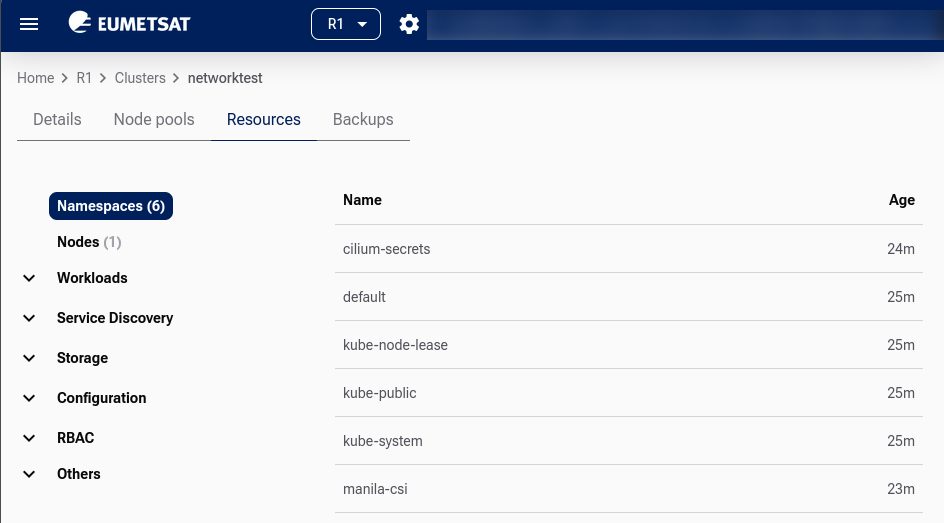This screenshot has width=944, height=523.
Task: Click the Workloads sidebar label
Action: [92, 278]
